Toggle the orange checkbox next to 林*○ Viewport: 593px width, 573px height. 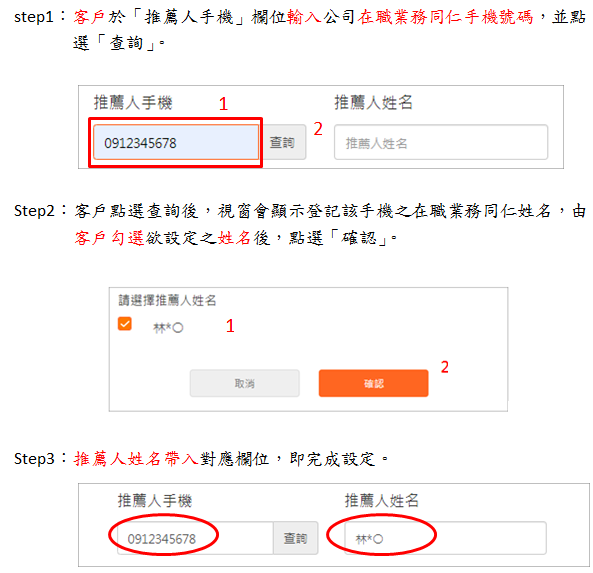(x=124, y=324)
